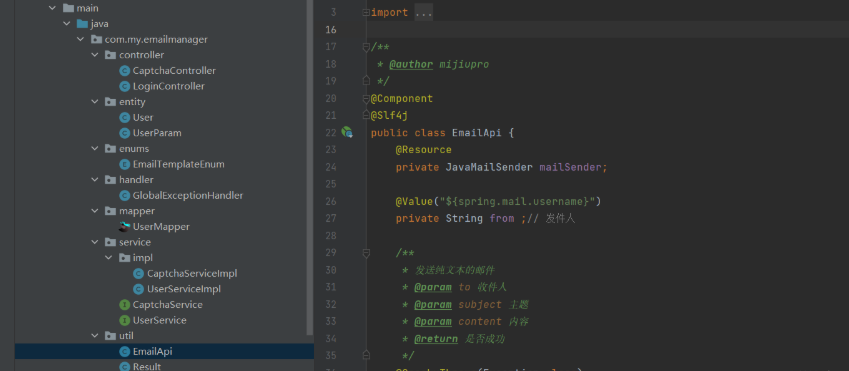The image size is (849, 371).
Task: Click the UserMapper MyBatis icon
Action: pos(125,226)
